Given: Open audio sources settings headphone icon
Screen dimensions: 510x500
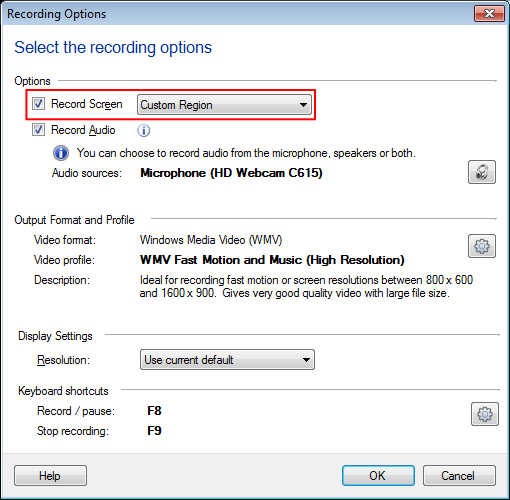Looking at the screenshot, I should (482, 172).
